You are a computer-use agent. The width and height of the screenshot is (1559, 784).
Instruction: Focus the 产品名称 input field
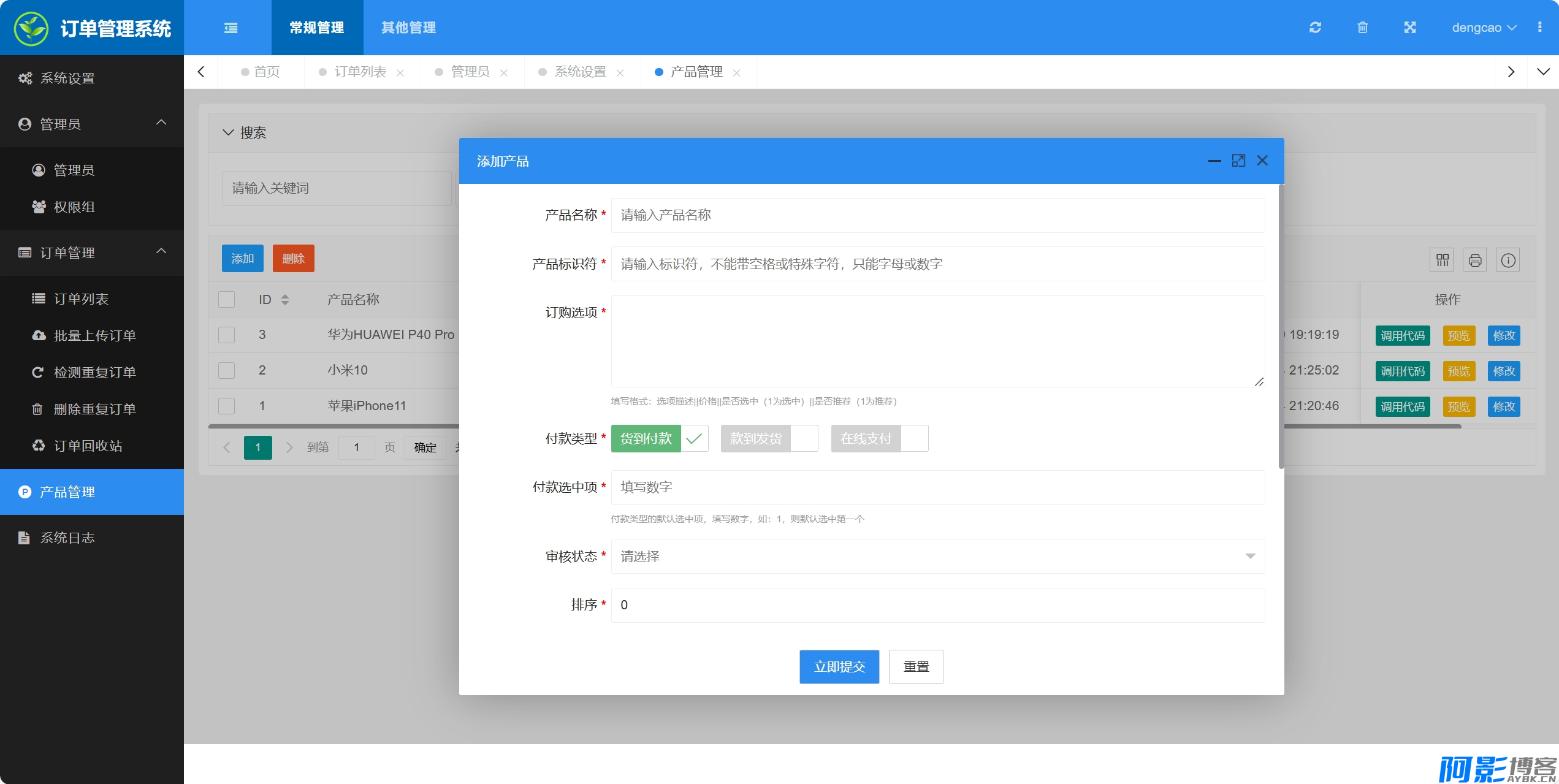pyautogui.click(x=938, y=215)
